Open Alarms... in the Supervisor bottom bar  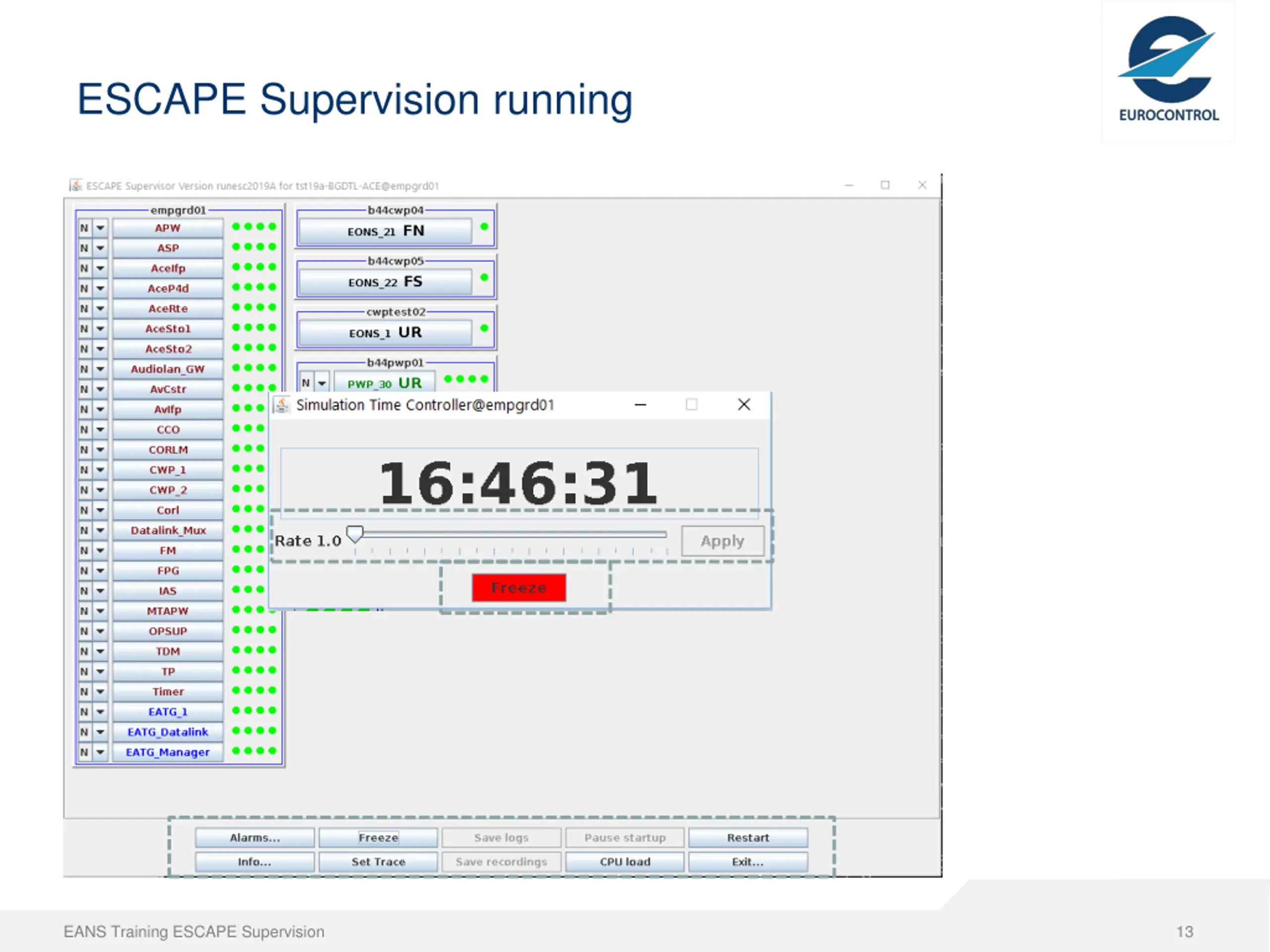coord(254,837)
